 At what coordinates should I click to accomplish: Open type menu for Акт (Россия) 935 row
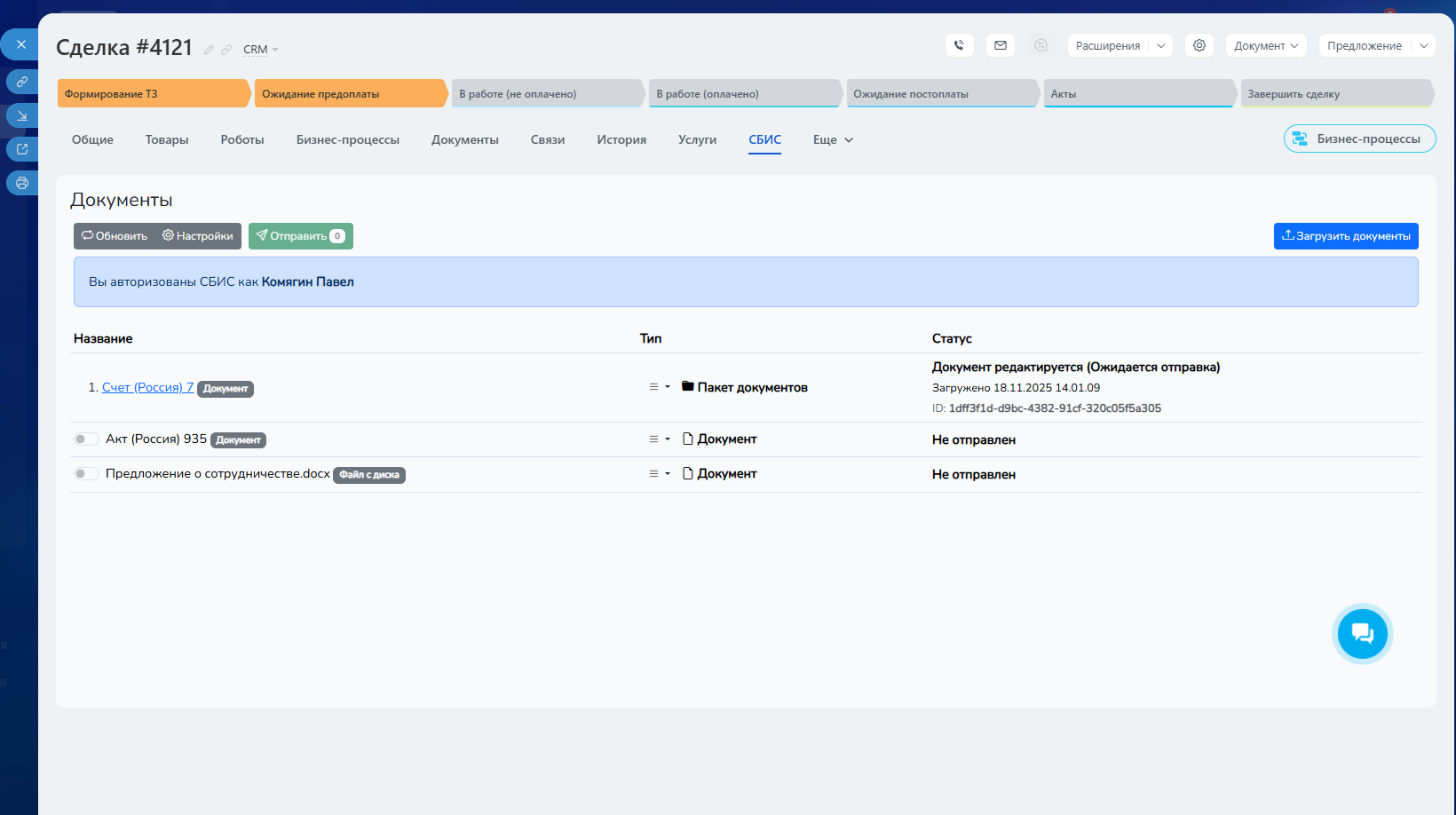[x=660, y=439]
